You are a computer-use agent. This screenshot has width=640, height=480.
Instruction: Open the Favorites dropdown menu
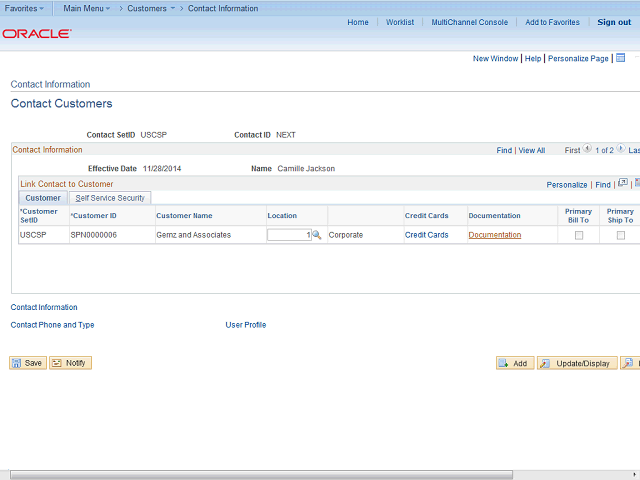click(x=24, y=8)
